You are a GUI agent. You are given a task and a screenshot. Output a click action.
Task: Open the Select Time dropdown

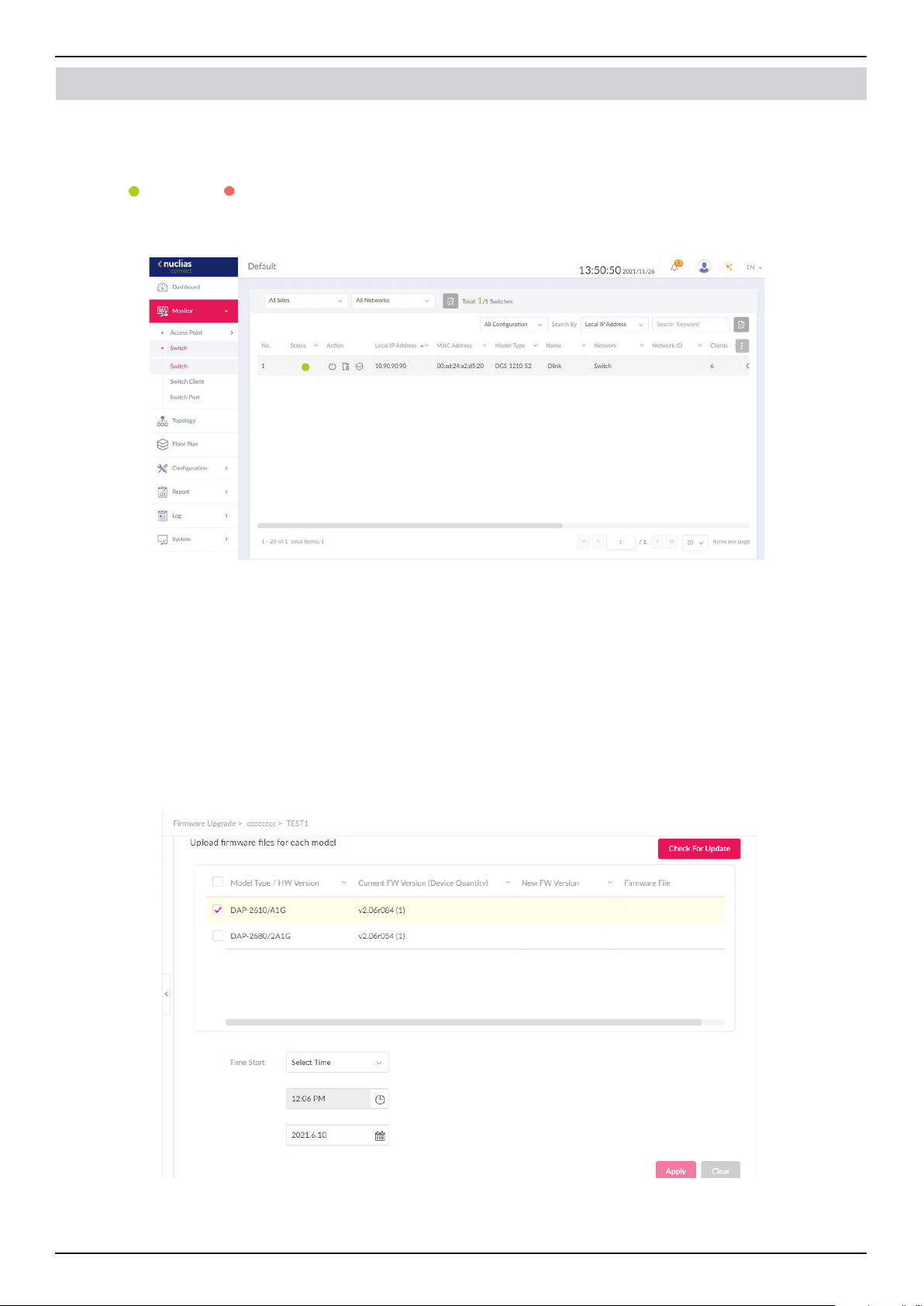[x=337, y=1063]
